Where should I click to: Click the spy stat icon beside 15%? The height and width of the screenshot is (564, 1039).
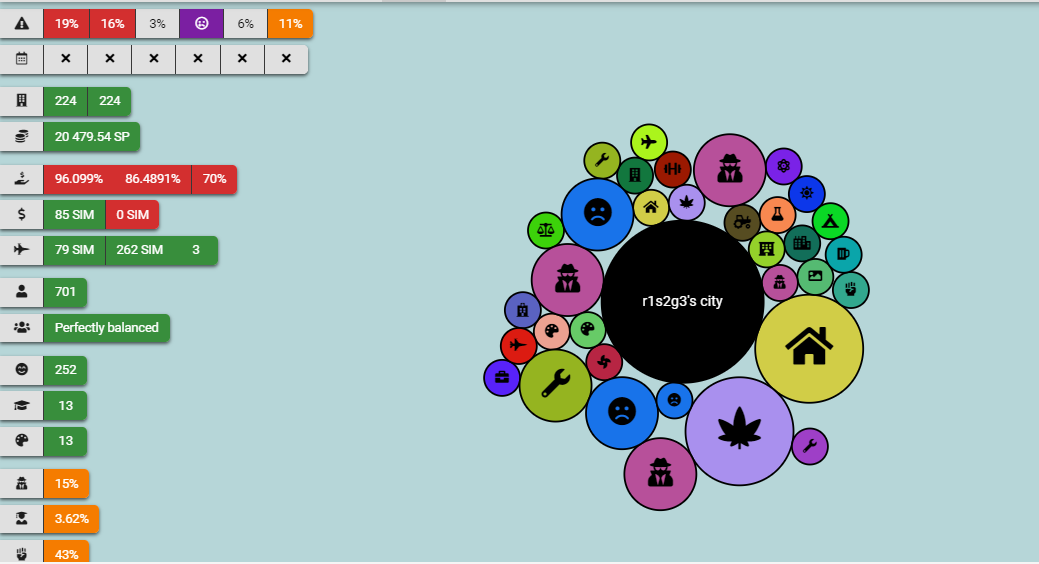click(22, 484)
